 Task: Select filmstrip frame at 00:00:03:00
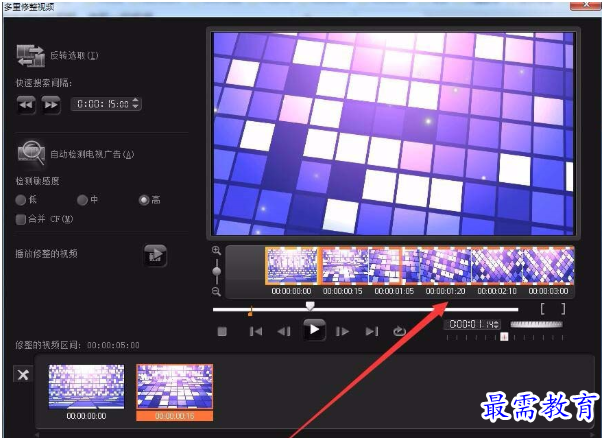point(548,266)
